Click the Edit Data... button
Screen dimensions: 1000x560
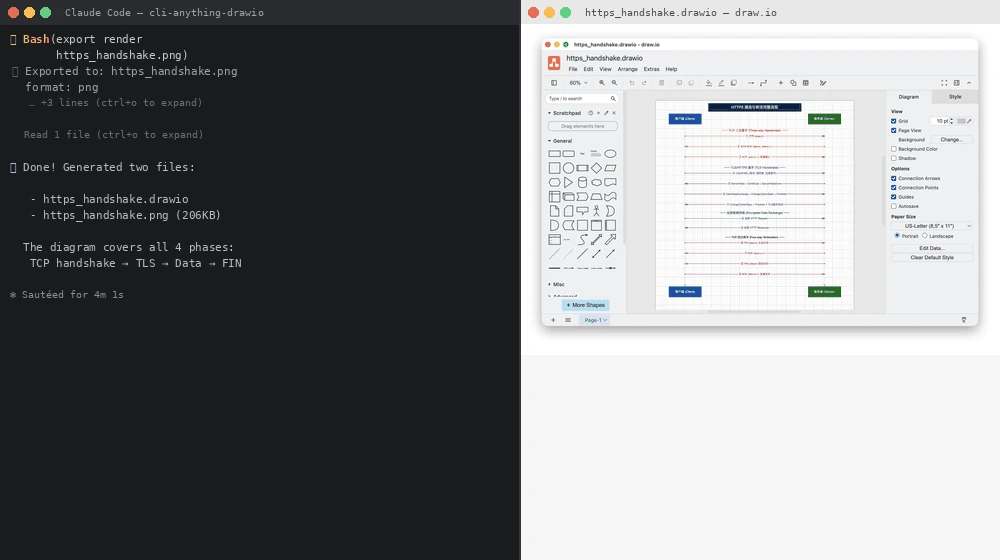click(x=932, y=248)
